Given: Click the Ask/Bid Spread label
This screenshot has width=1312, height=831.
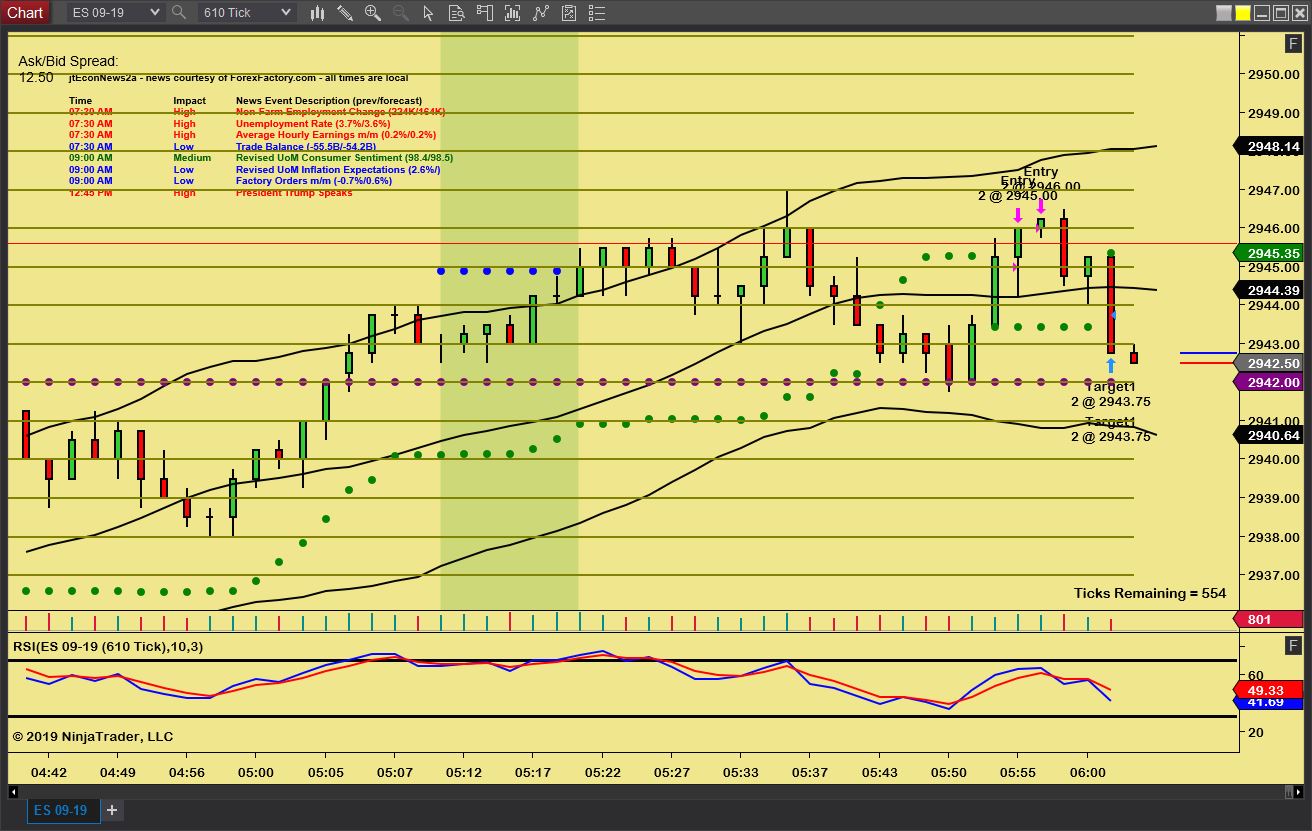Looking at the screenshot, I should click(68, 61).
